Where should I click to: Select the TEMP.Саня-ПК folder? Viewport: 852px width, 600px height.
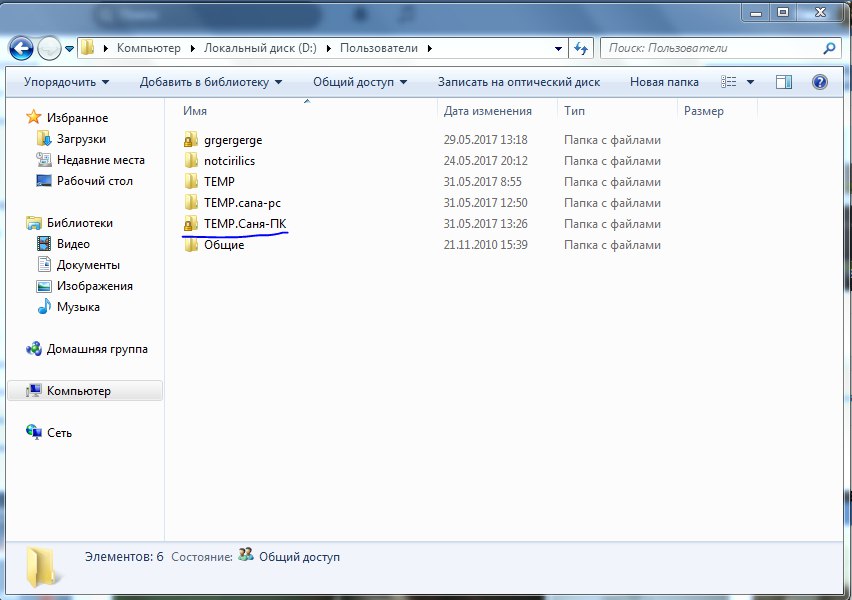(237, 224)
